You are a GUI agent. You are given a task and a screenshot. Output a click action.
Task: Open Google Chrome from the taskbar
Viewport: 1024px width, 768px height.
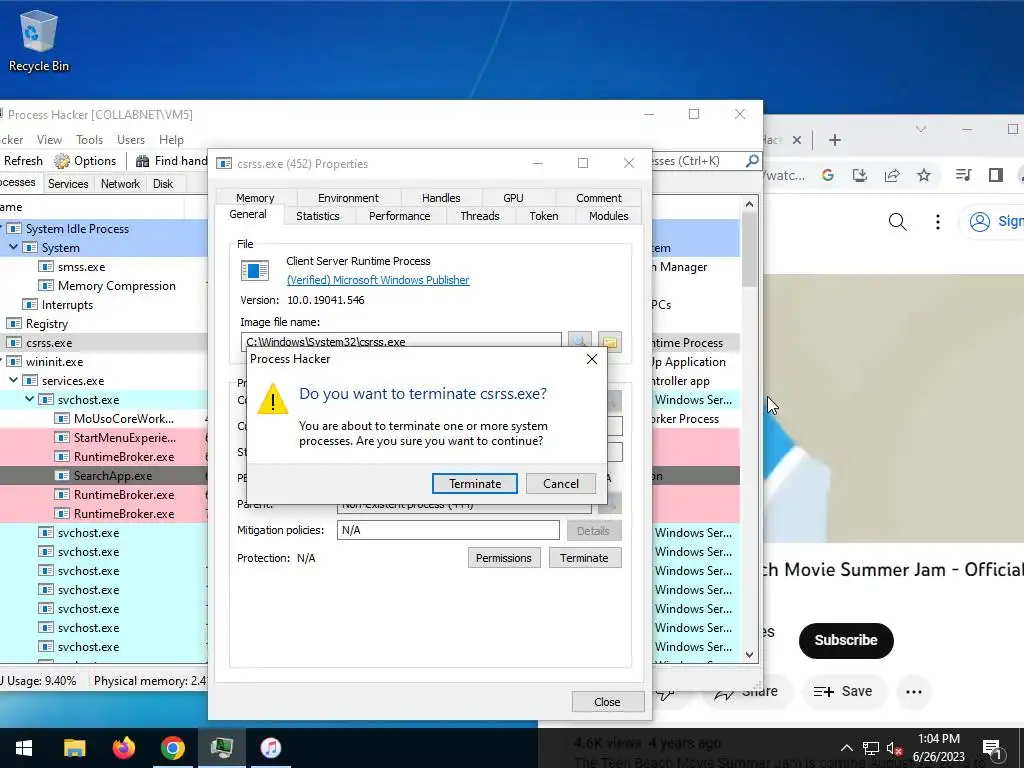(x=172, y=748)
